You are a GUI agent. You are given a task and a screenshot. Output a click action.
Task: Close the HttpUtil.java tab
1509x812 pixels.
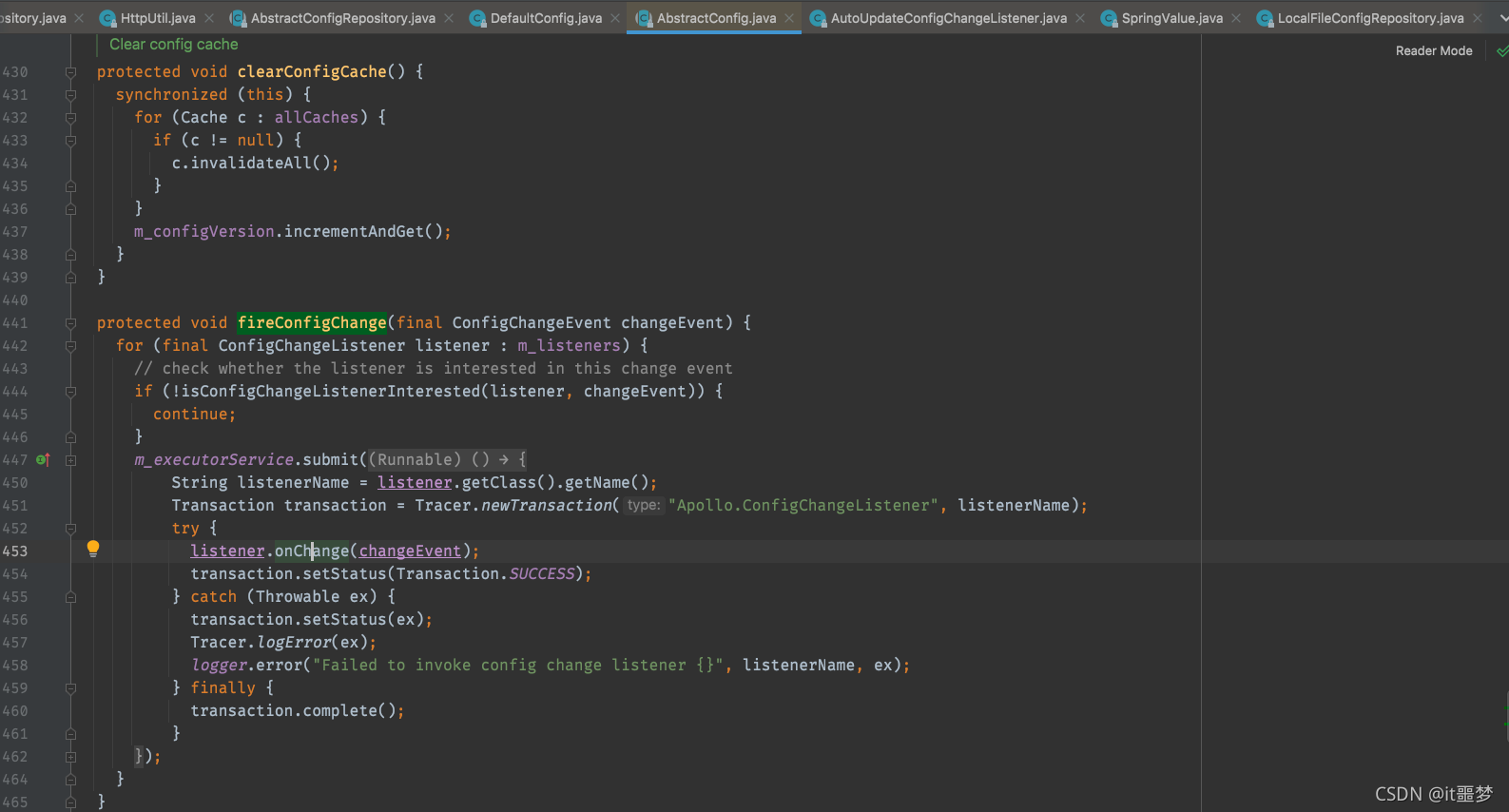click(x=209, y=18)
